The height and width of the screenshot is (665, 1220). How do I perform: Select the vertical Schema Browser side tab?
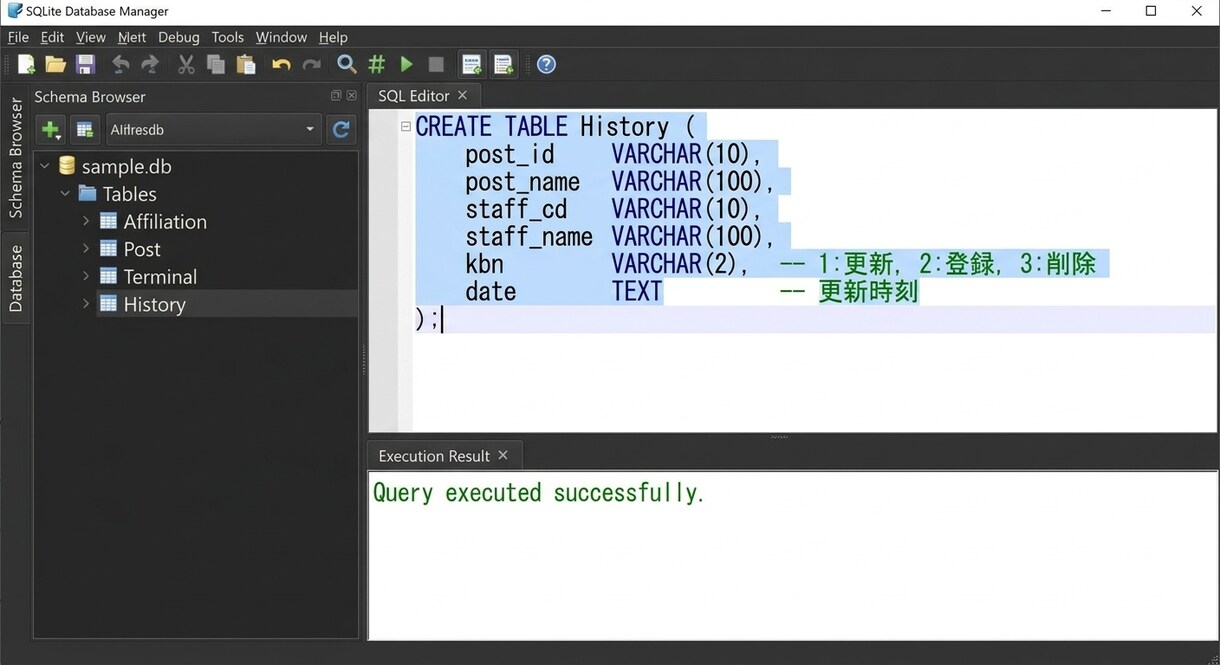pyautogui.click(x=15, y=158)
